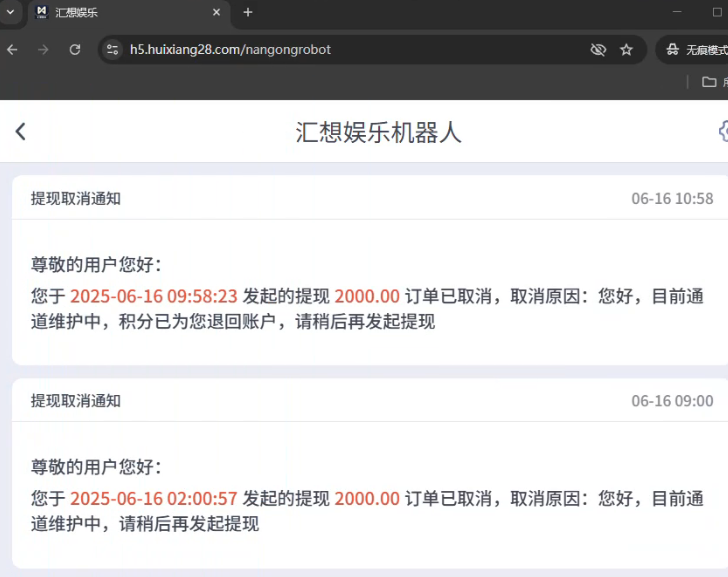Open the bookmarks folder icon
The width and height of the screenshot is (728, 577).
(709, 82)
